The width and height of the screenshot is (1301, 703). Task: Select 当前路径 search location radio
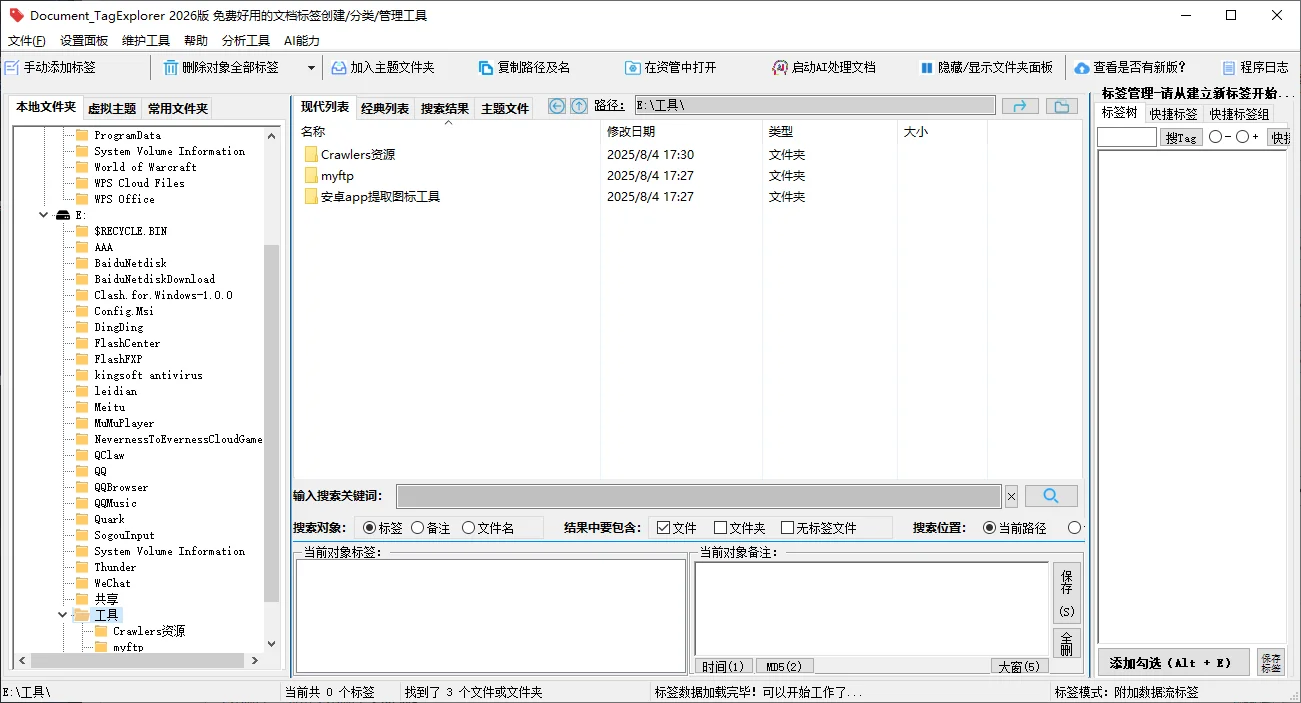tap(990, 528)
